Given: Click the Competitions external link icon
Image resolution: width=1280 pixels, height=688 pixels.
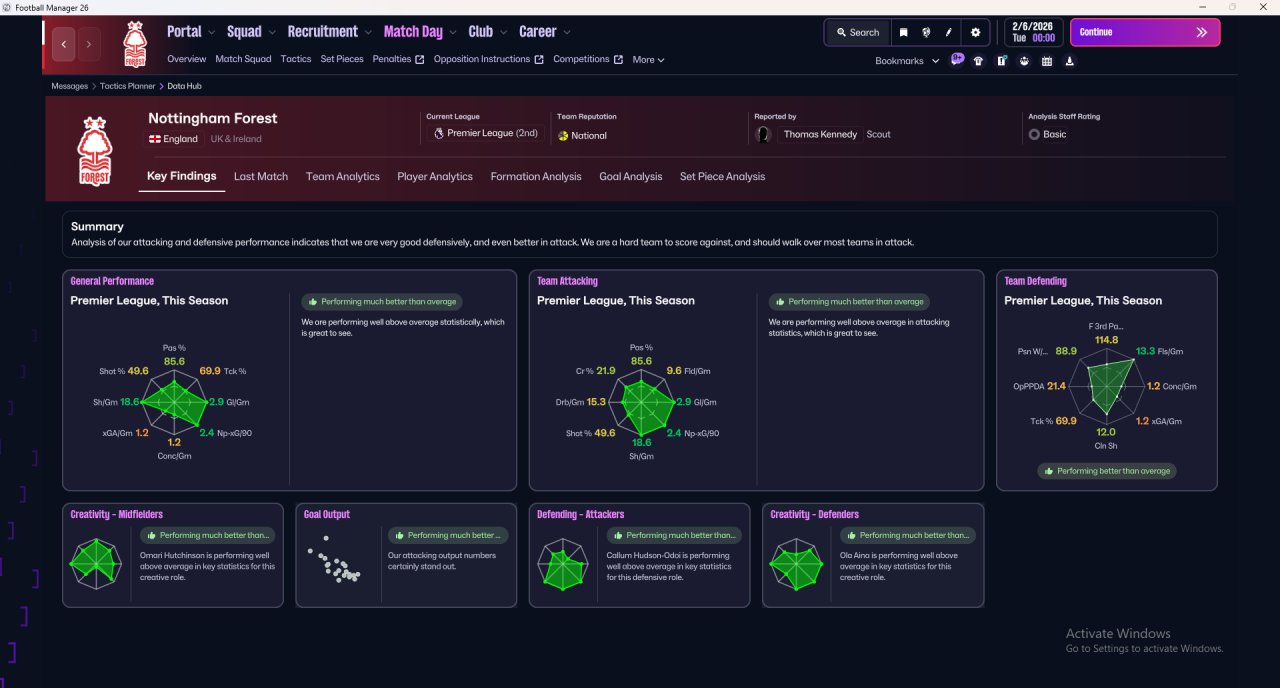Looking at the screenshot, I should click(x=618, y=59).
